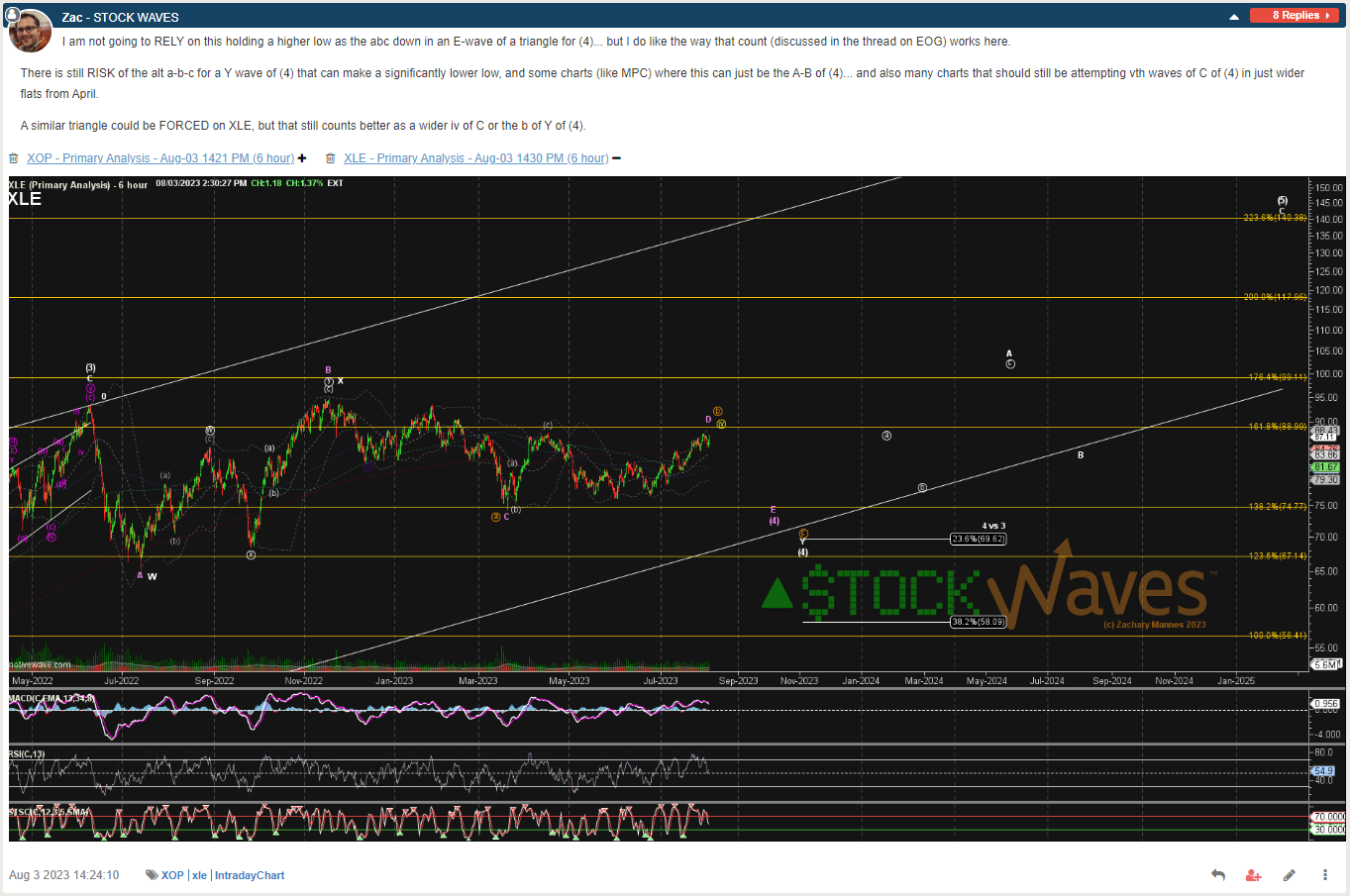Screen dimensions: 1350x896
Task: Collapse the post with up arrow
Action: 1234,17
